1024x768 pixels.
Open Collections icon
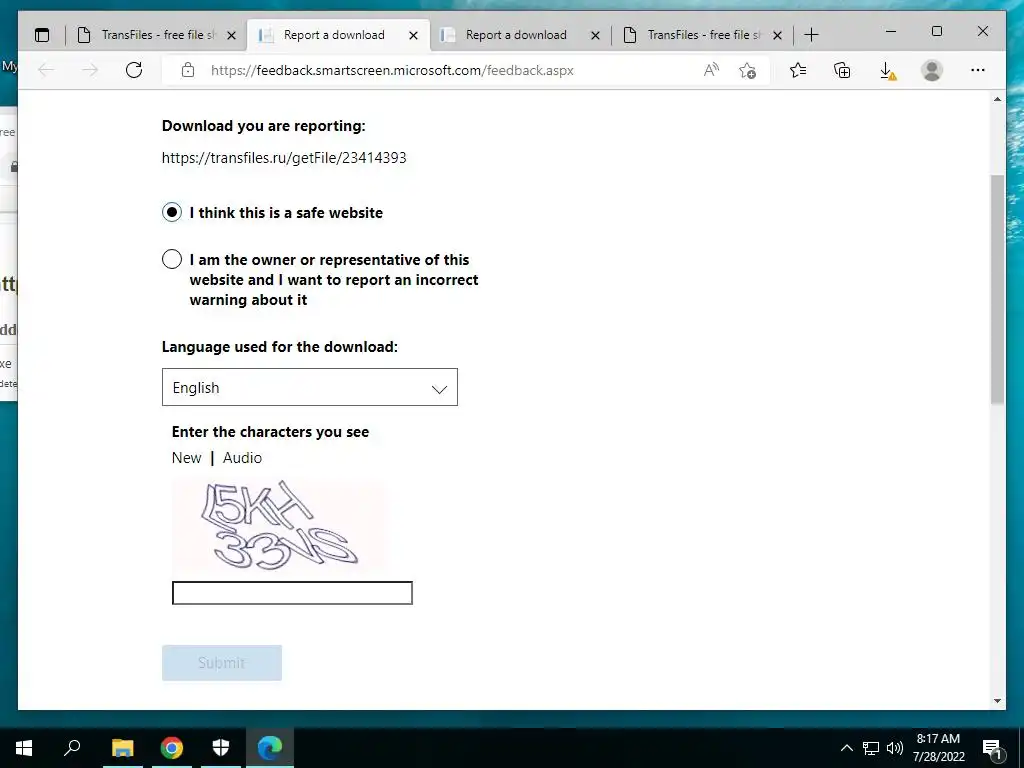(x=842, y=70)
